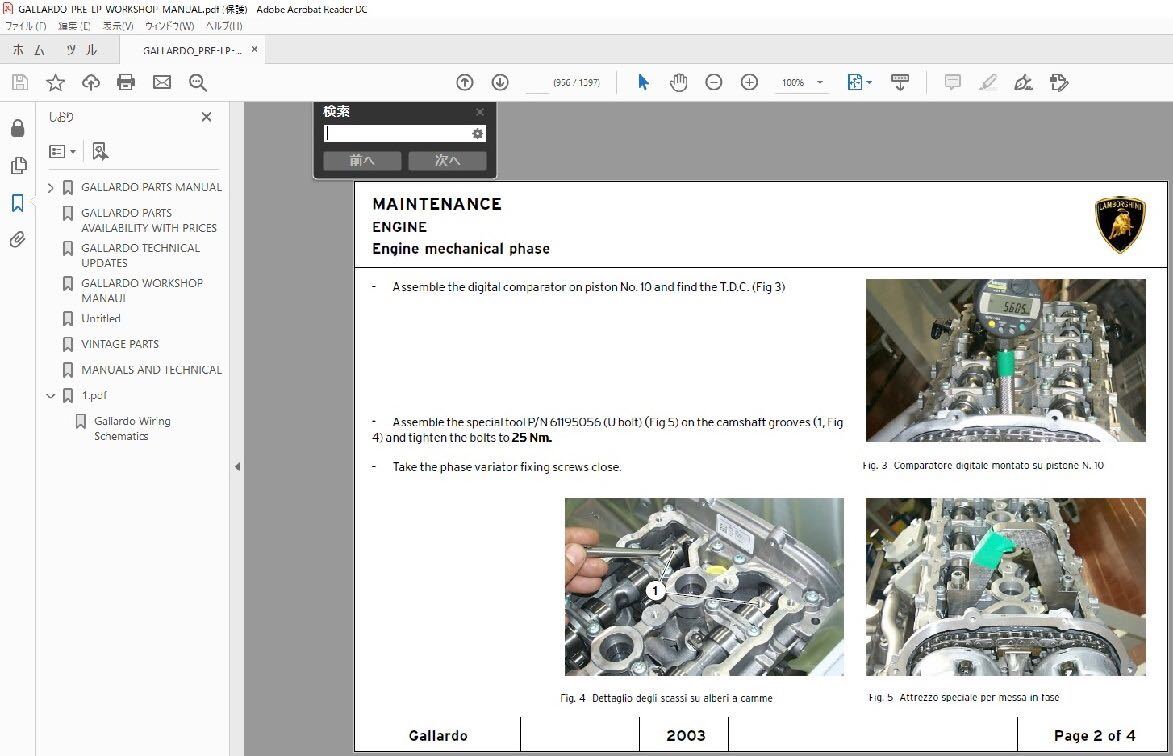The width and height of the screenshot is (1173, 756).
Task: Select the Untitled bookmark
Action: click(x=101, y=319)
